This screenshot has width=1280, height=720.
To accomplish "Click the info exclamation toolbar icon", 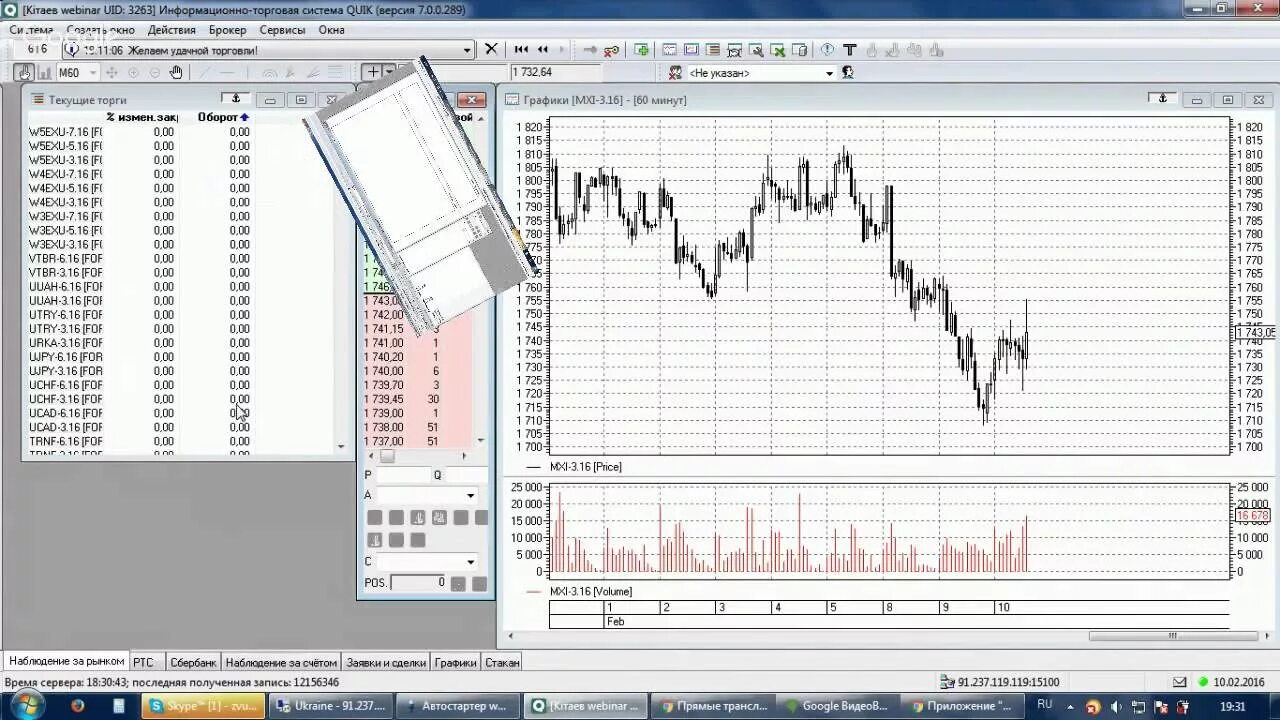I will tap(827, 49).
